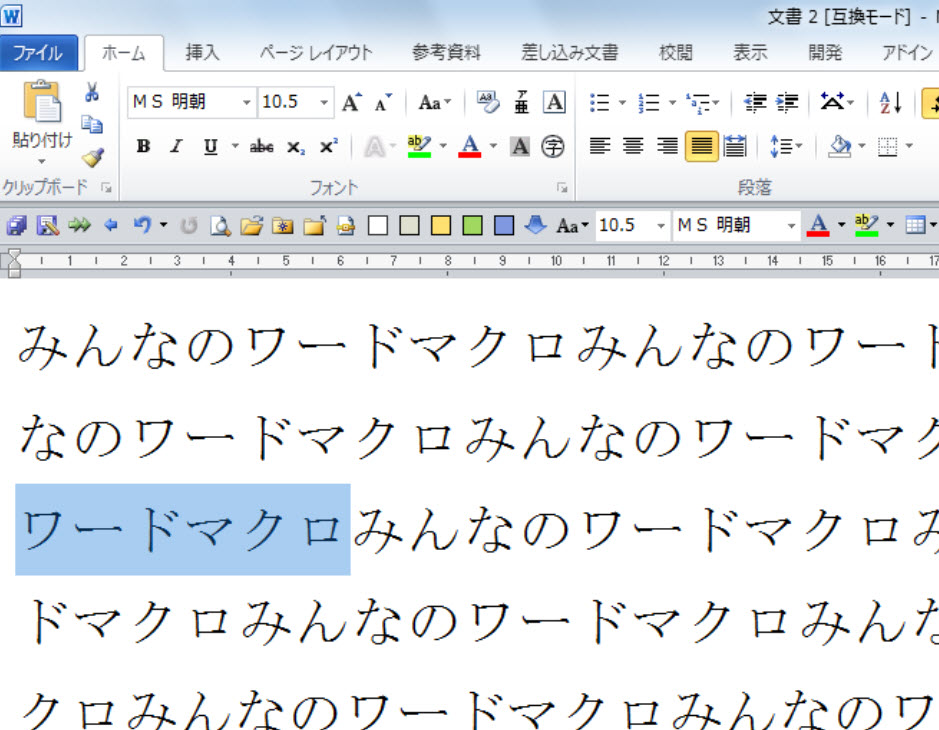Open the Line Spacing dropdown

point(787,147)
